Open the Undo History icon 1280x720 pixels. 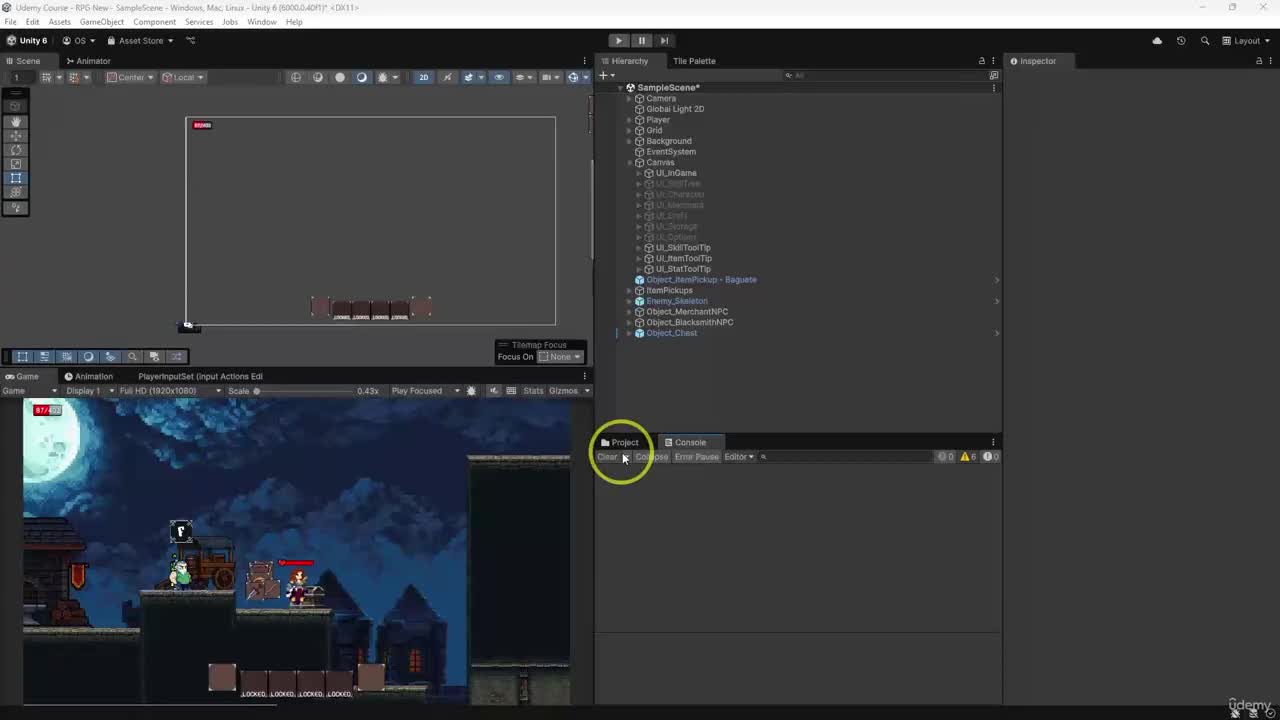[x=1181, y=41]
